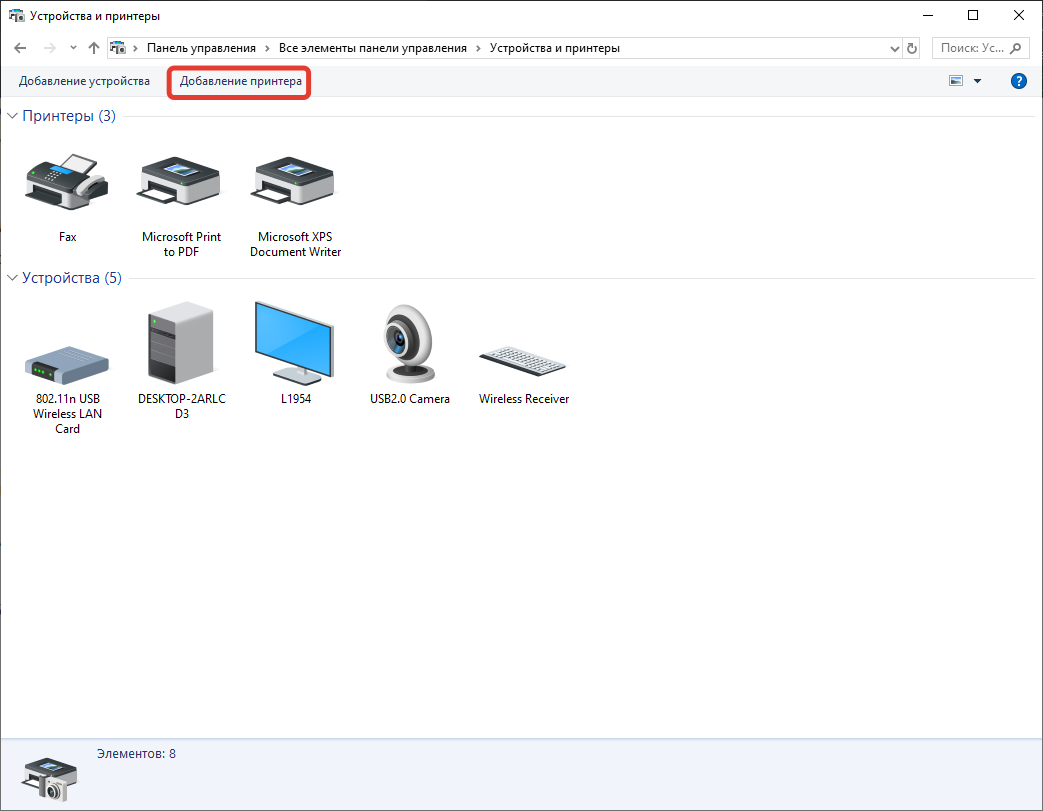The height and width of the screenshot is (811, 1043).
Task: Select Microsoft Print to PDF printer
Action: pos(181,184)
